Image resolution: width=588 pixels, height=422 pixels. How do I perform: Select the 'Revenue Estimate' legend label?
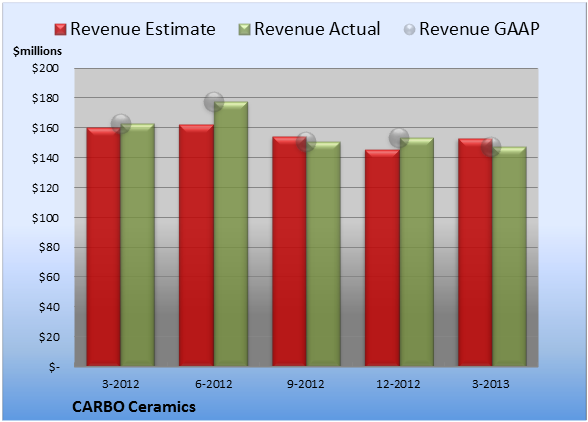coord(143,29)
